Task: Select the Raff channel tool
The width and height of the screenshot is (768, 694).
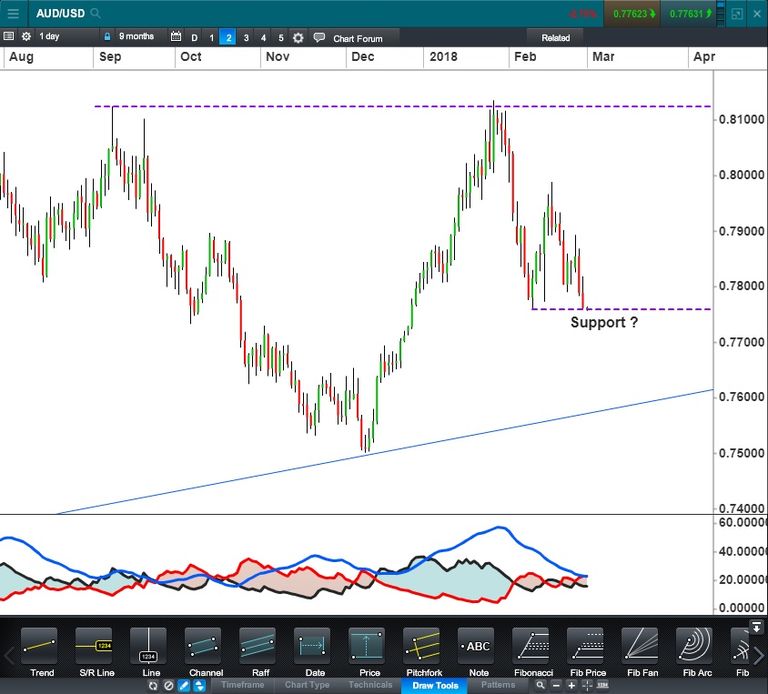Action: pyautogui.click(x=258, y=652)
